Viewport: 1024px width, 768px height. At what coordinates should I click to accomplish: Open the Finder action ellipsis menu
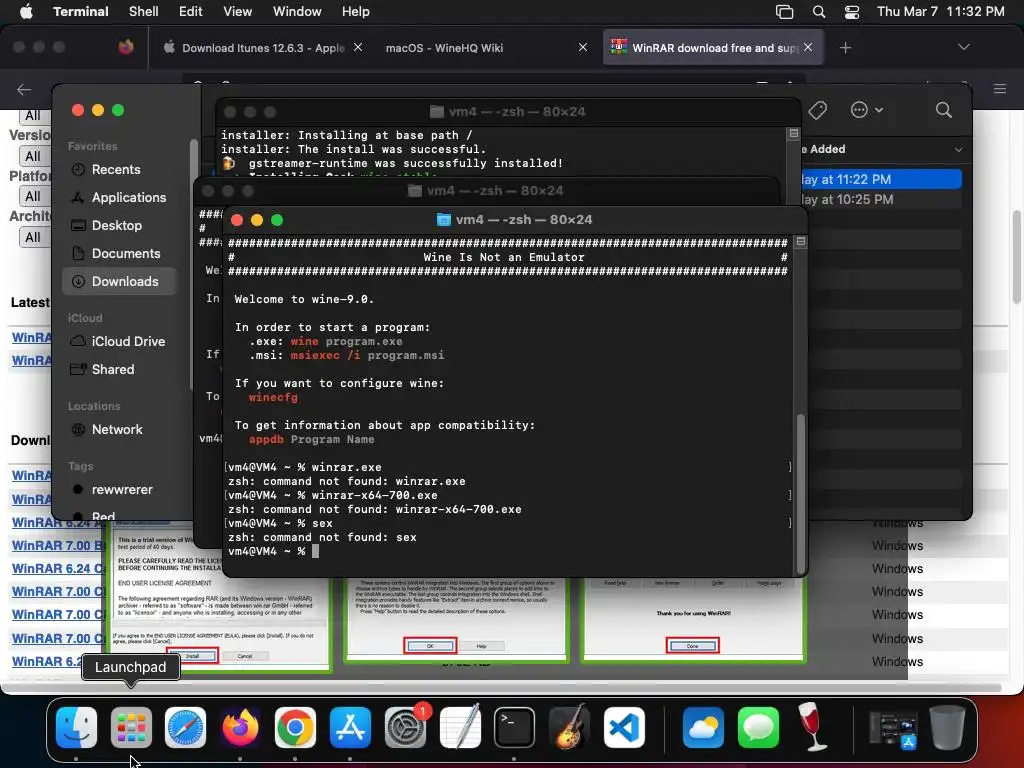coord(866,110)
